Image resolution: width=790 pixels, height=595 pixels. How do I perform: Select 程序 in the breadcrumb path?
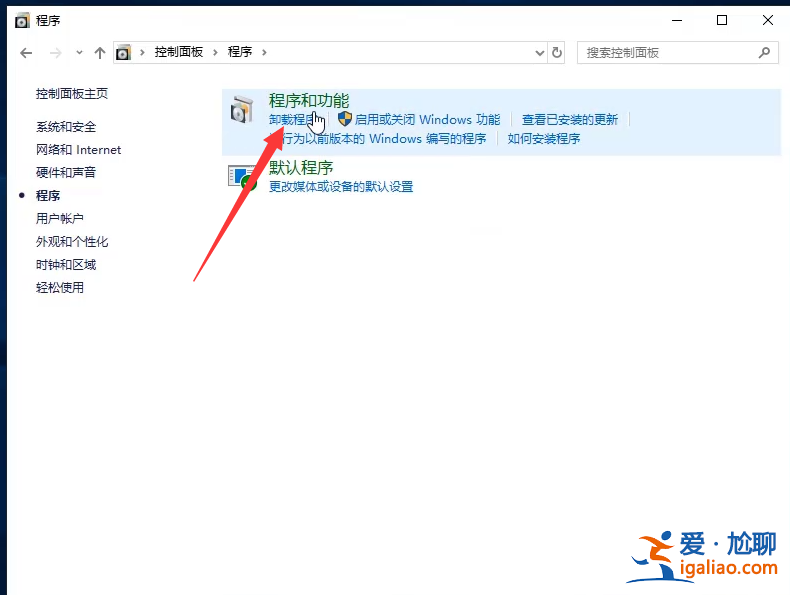pyautogui.click(x=240, y=52)
